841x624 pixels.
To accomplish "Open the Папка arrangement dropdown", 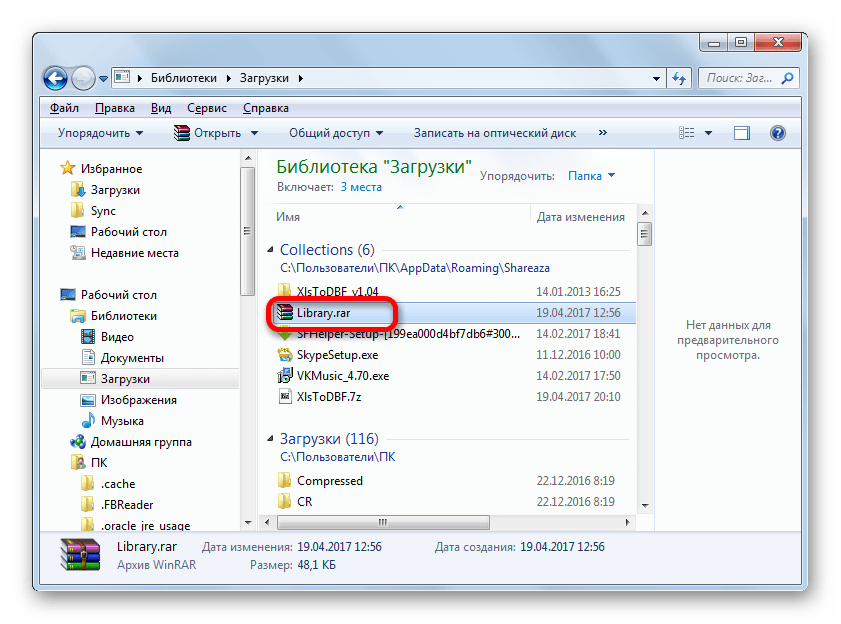I will click(591, 175).
